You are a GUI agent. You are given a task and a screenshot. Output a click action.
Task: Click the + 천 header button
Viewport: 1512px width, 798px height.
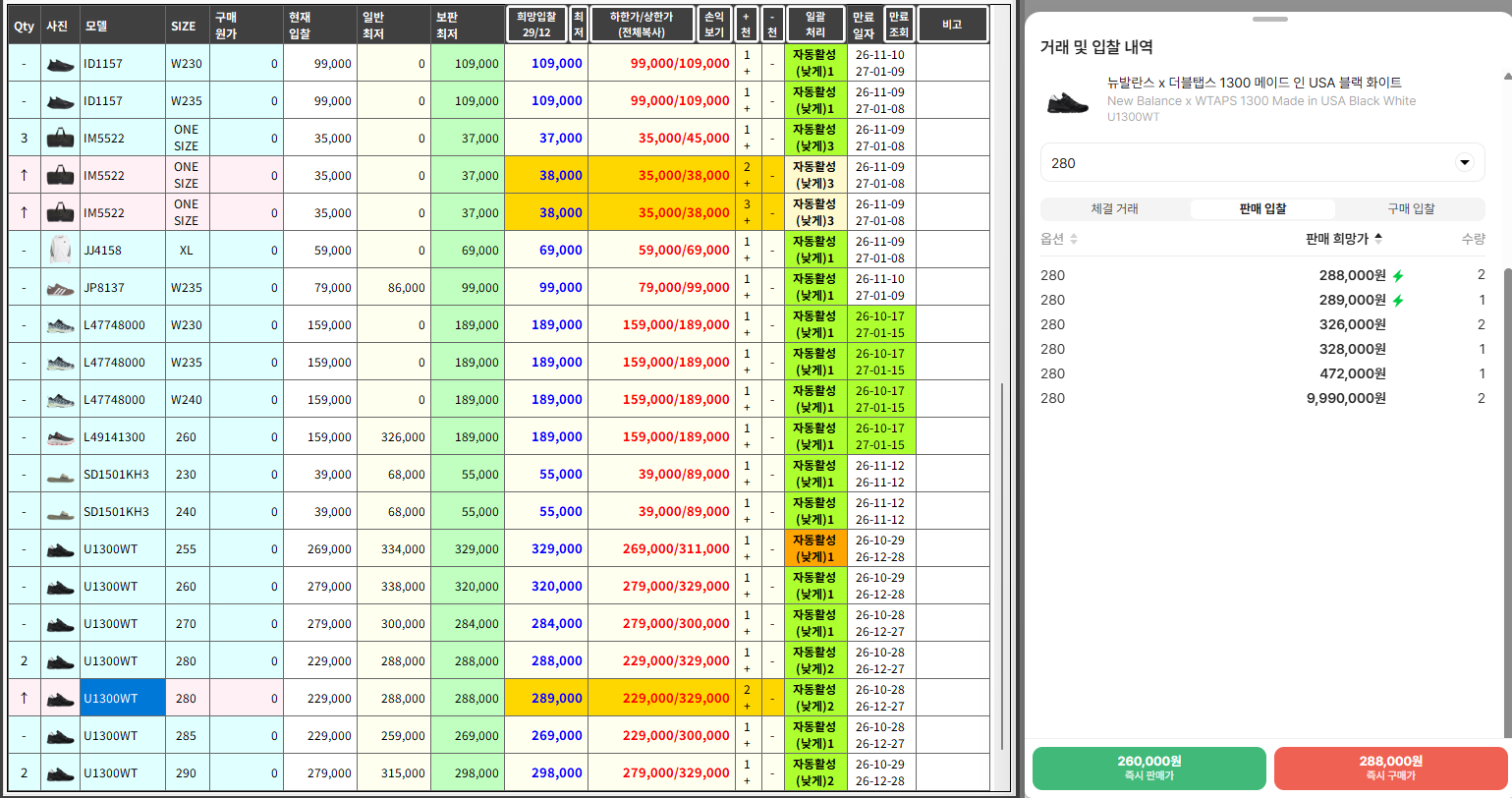coord(747,25)
